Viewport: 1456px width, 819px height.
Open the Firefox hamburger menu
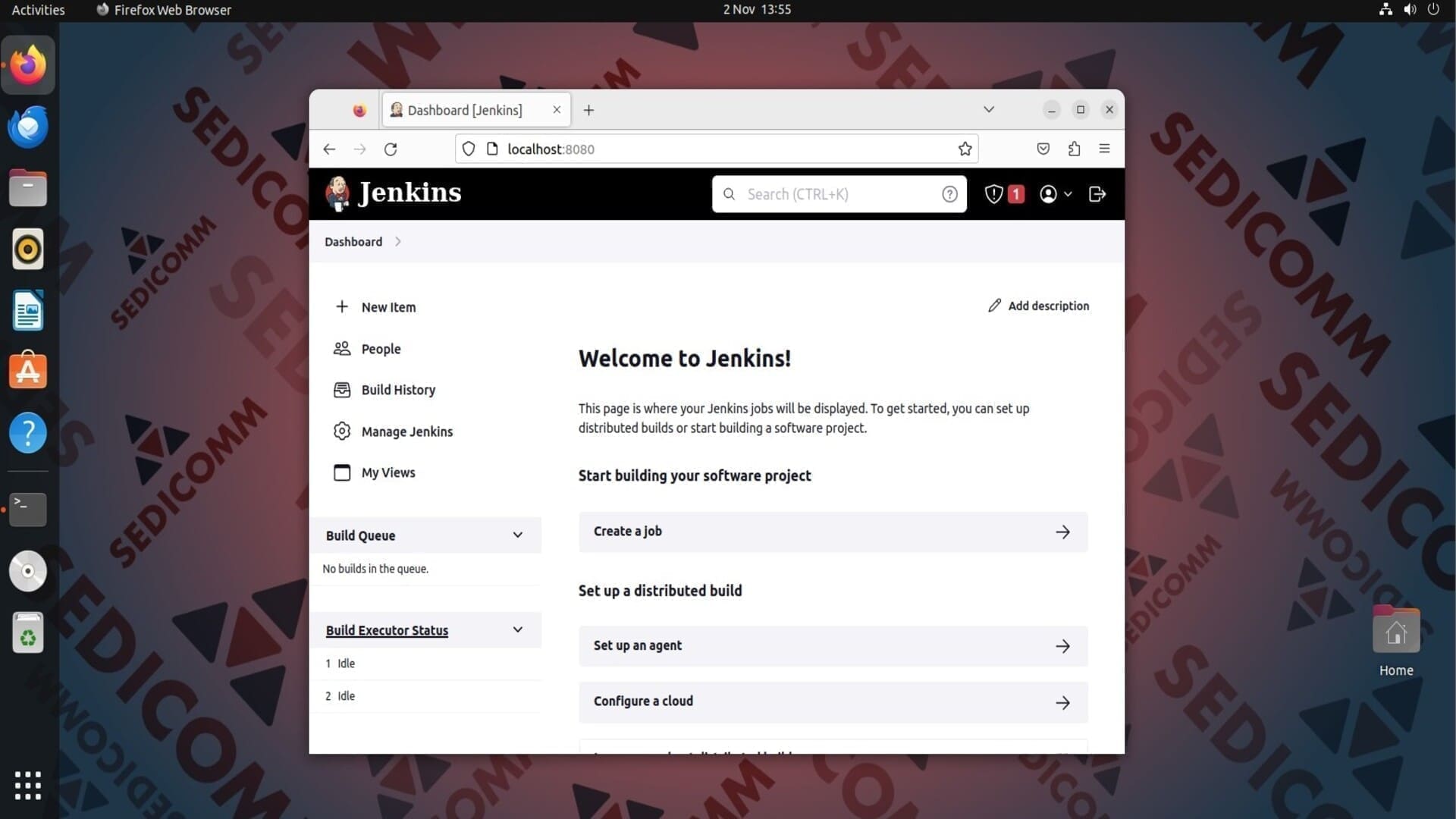(x=1104, y=149)
